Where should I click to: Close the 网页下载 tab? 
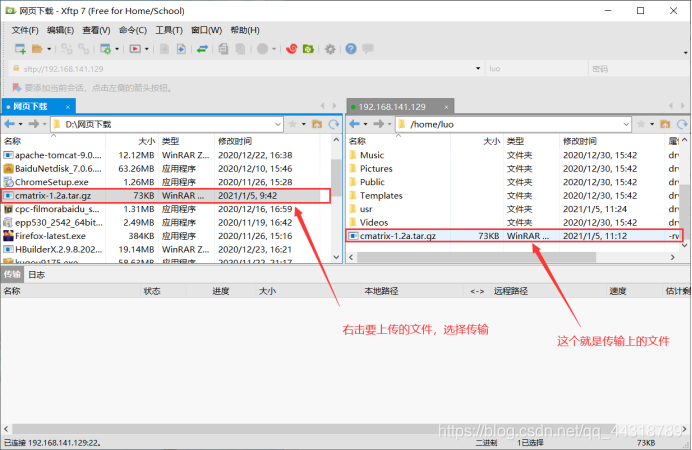pos(68,107)
